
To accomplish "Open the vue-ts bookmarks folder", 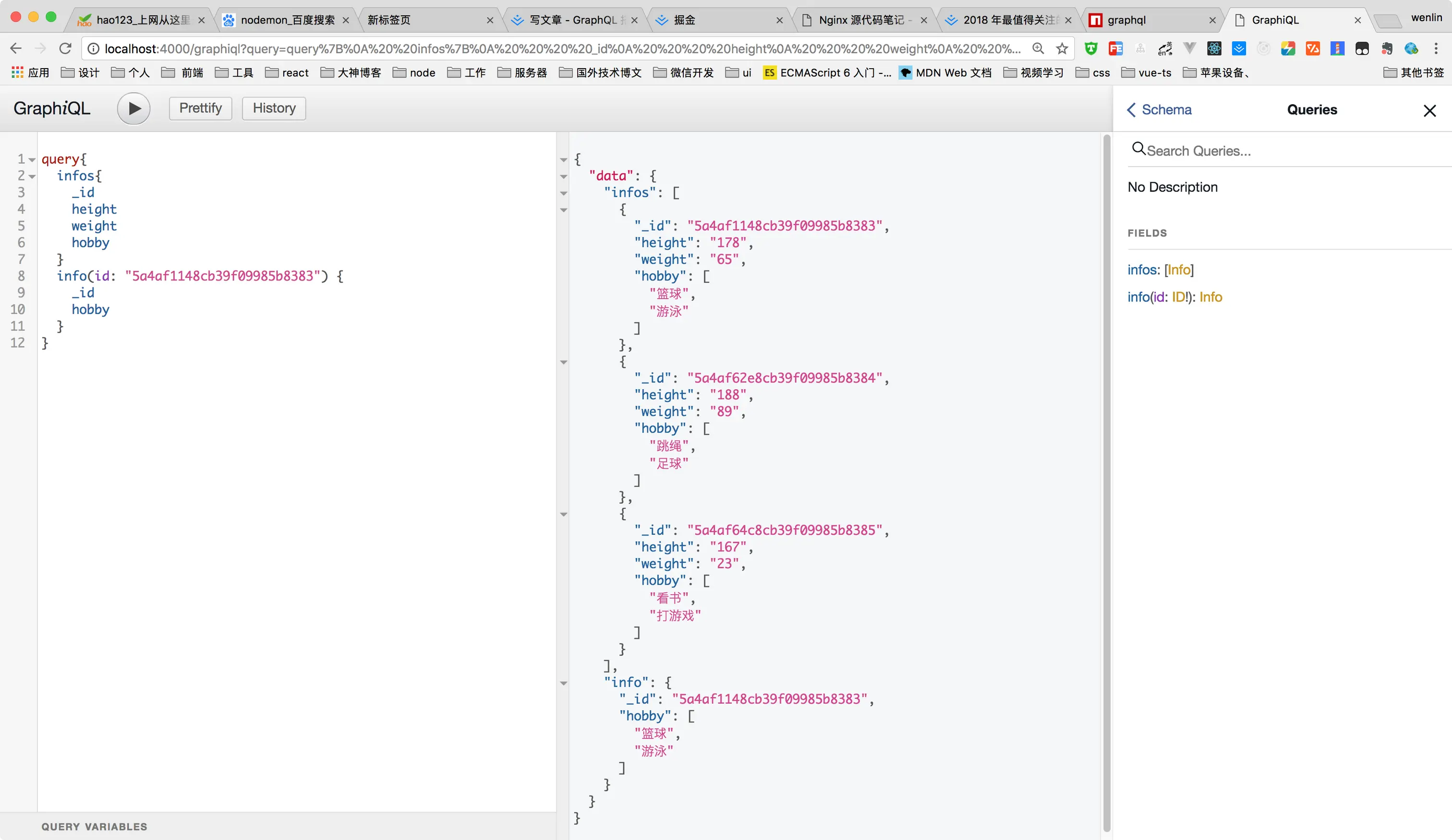I will click(1147, 72).
